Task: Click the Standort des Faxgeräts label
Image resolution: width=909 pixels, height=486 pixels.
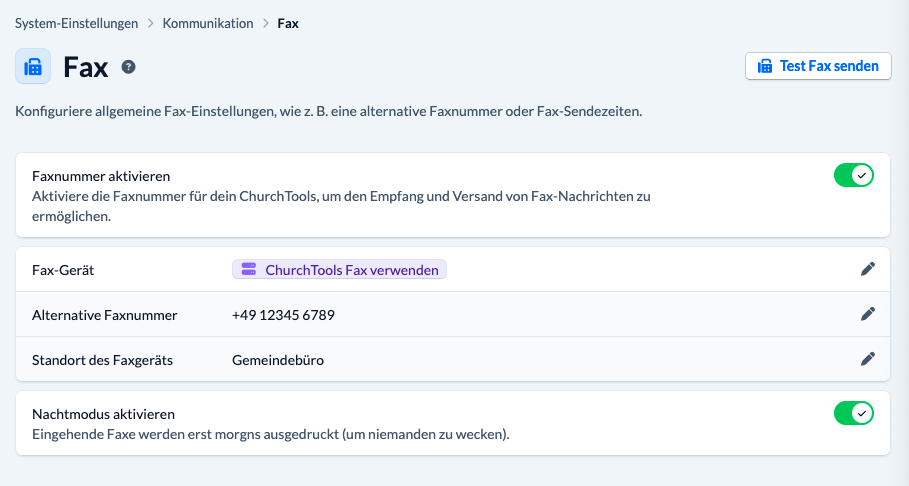Action: [103, 360]
